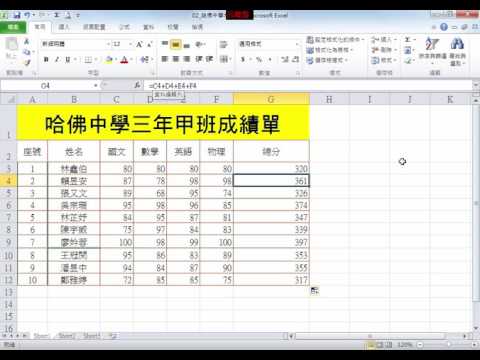Align cell text right
This screenshot has width=480, height=360.
tap(187, 59)
